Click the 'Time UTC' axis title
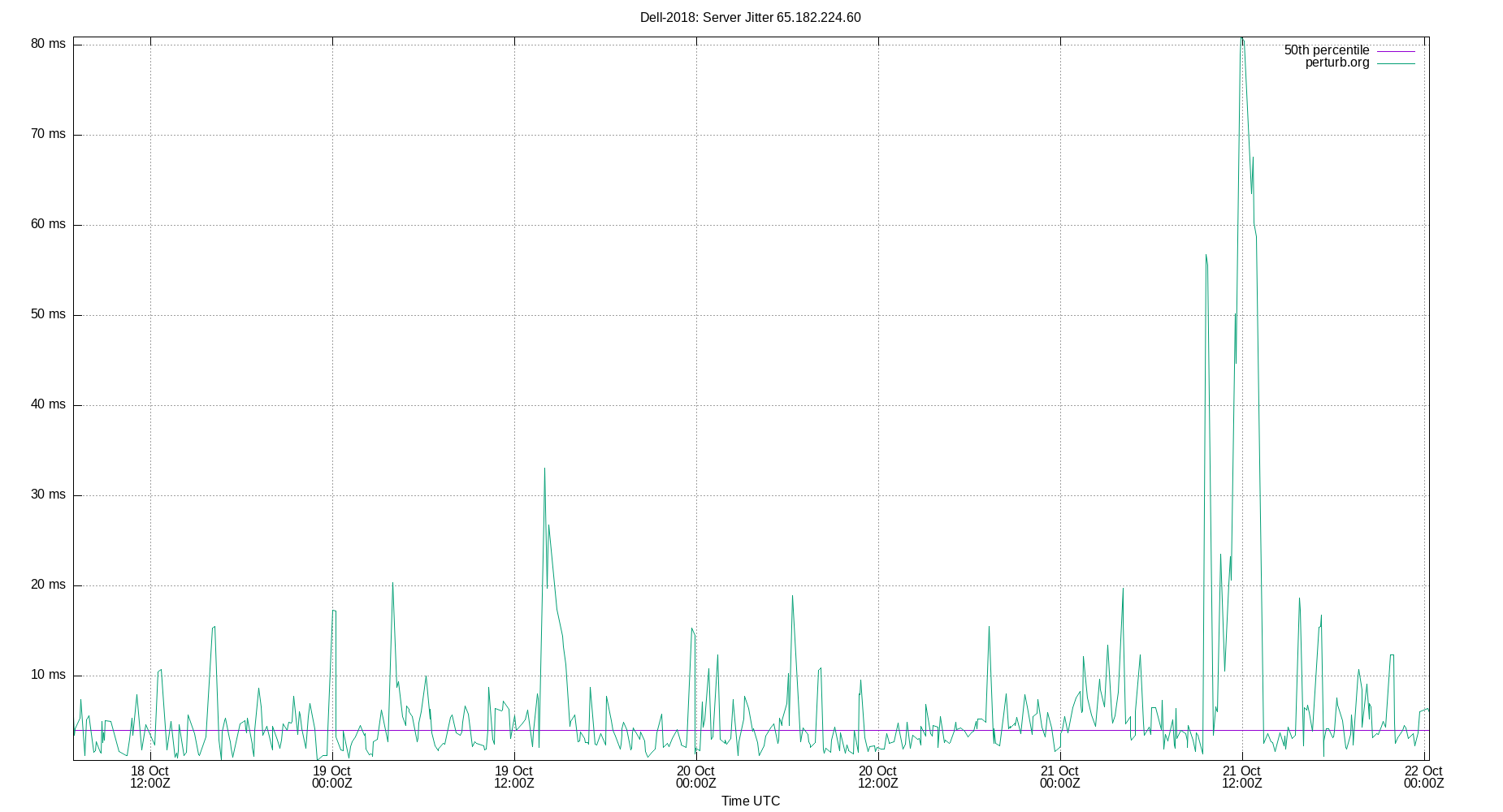The height and width of the screenshot is (812, 1503). pos(751,801)
